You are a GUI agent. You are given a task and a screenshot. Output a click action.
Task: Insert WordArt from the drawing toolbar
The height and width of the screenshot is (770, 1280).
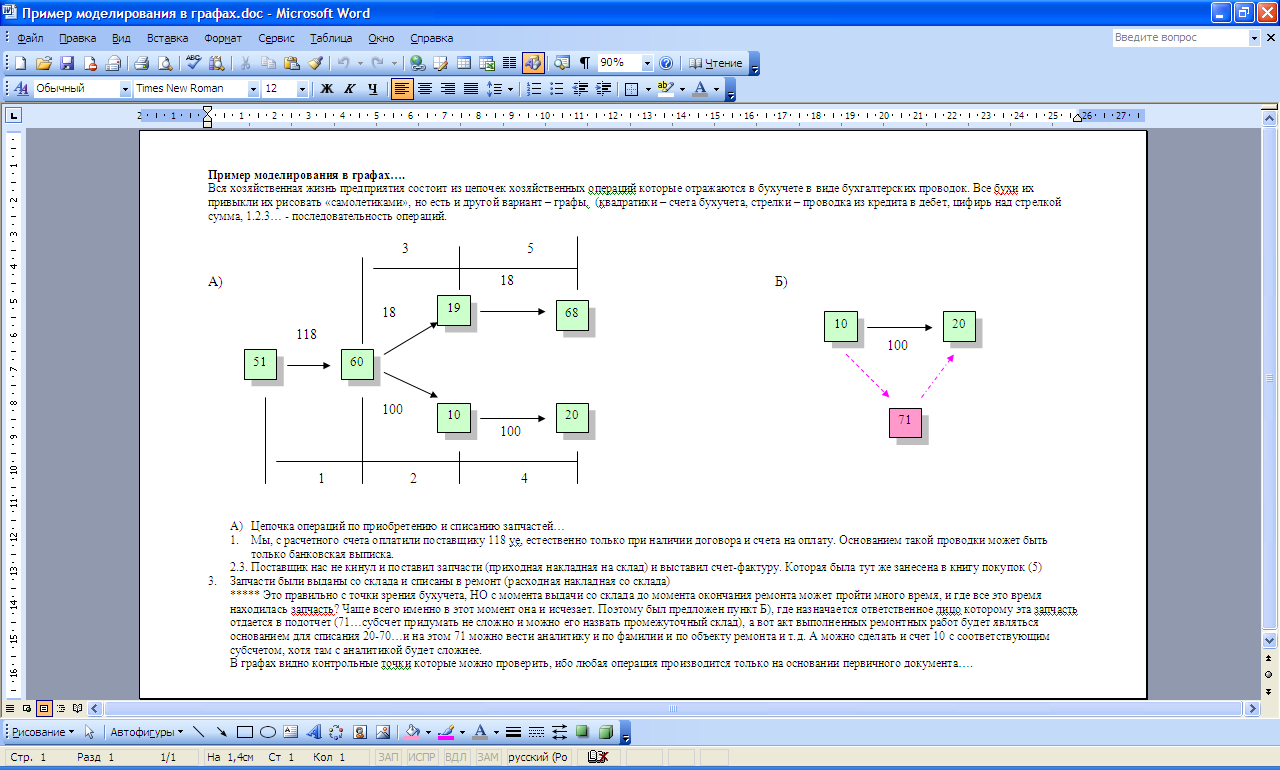click(x=313, y=732)
